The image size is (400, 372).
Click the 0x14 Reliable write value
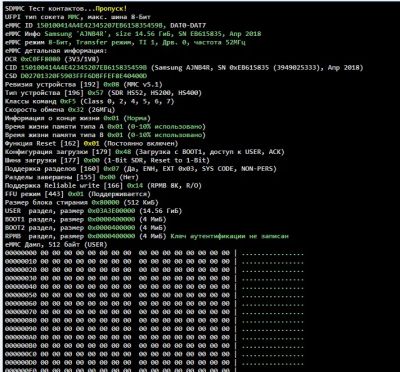(134, 185)
